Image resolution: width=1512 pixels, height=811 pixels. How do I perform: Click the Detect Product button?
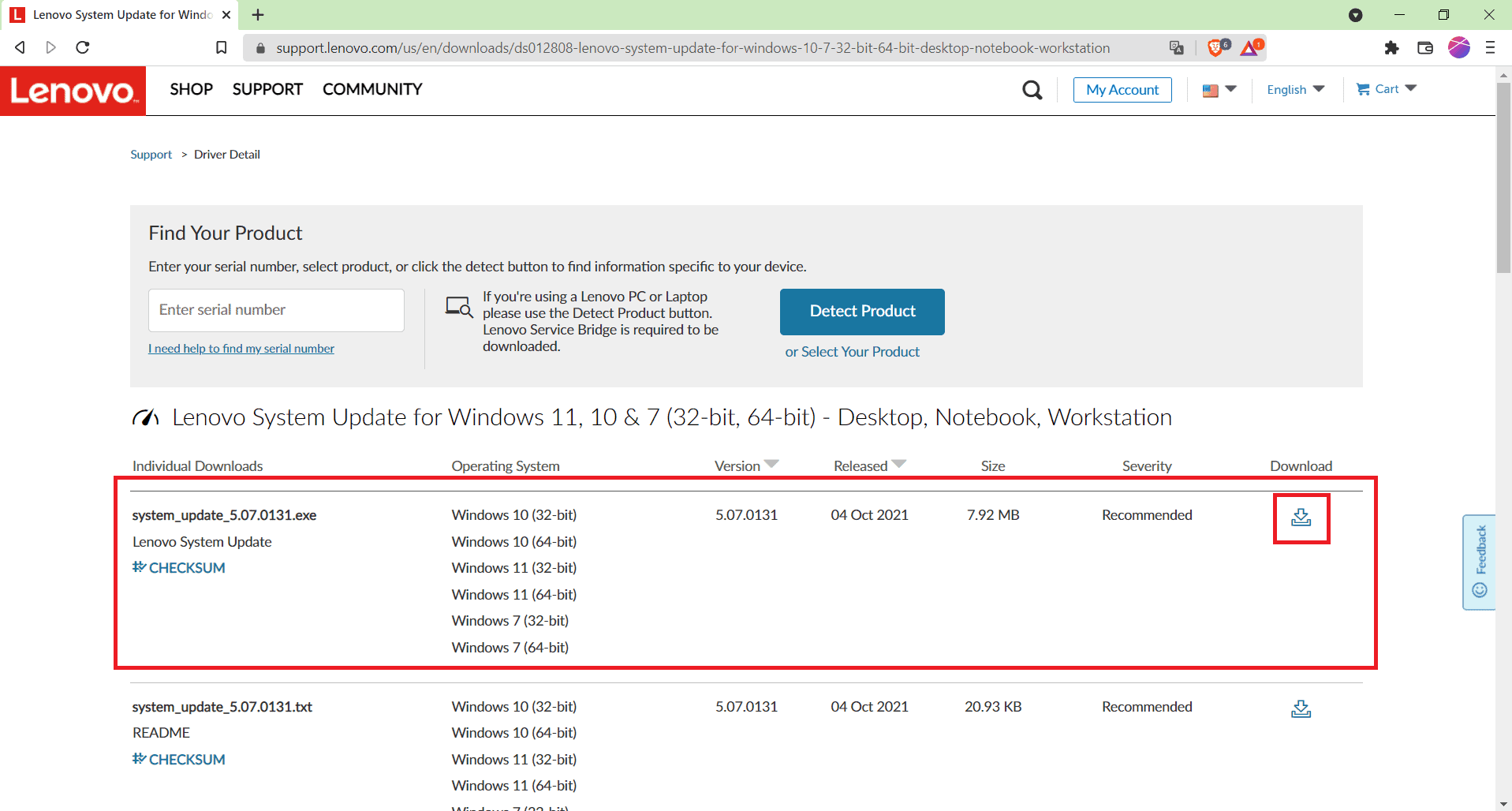862,312
